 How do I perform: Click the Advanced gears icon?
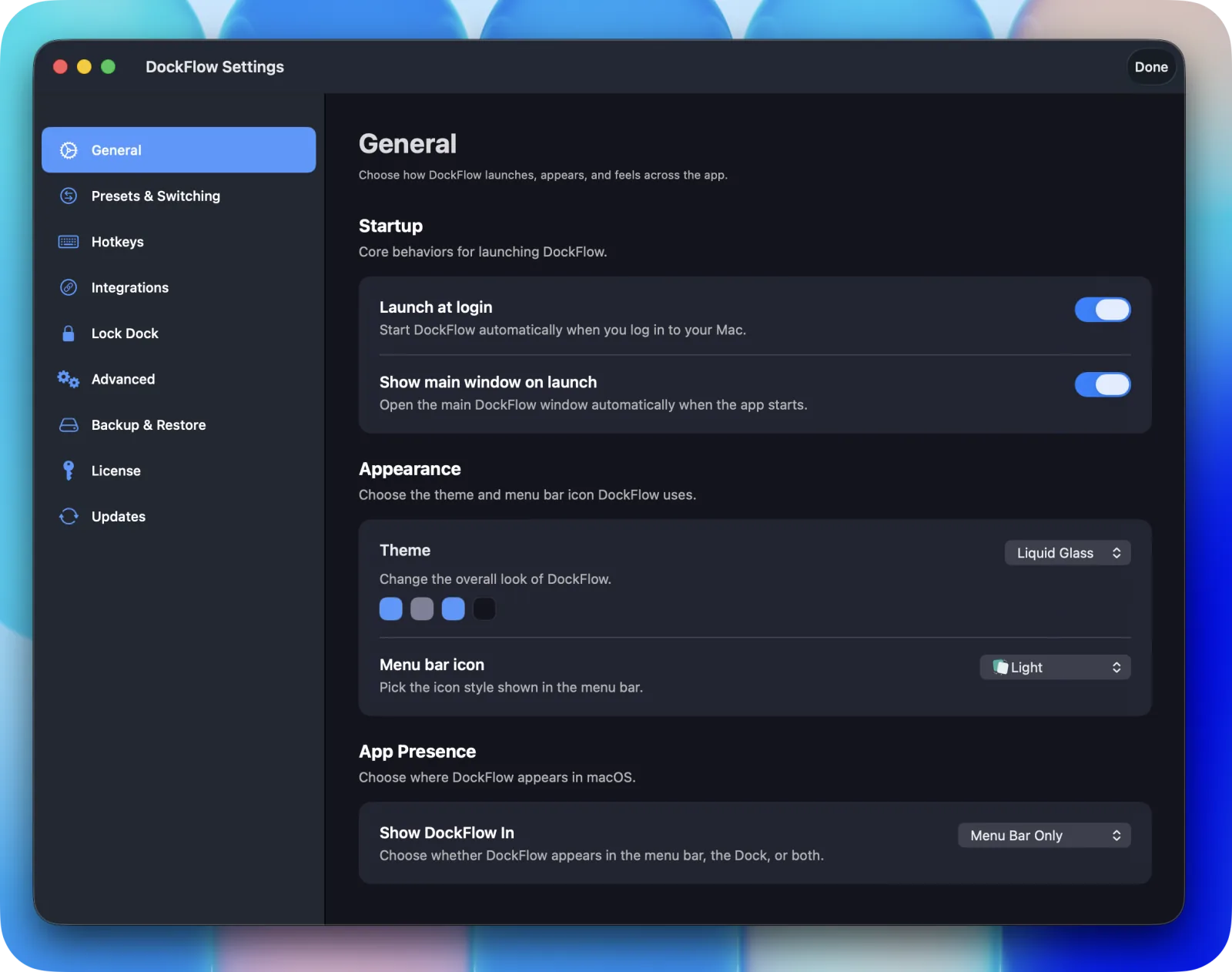tap(69, 379)
